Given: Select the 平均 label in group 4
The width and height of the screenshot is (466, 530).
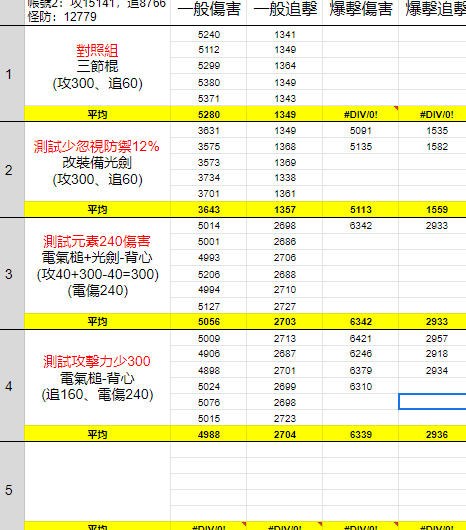Looking at the screenshot, I should [97, 434].
